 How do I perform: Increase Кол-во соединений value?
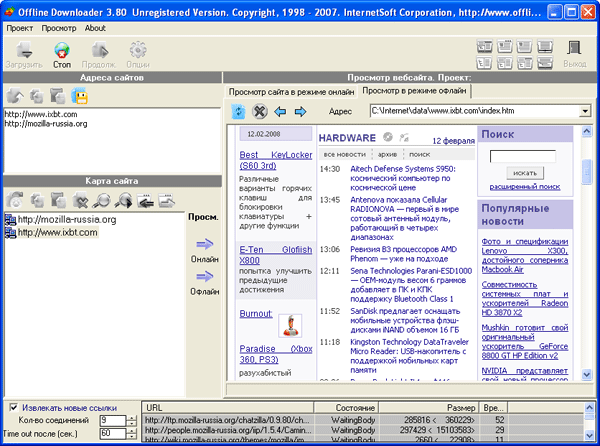tap(132, 418)
